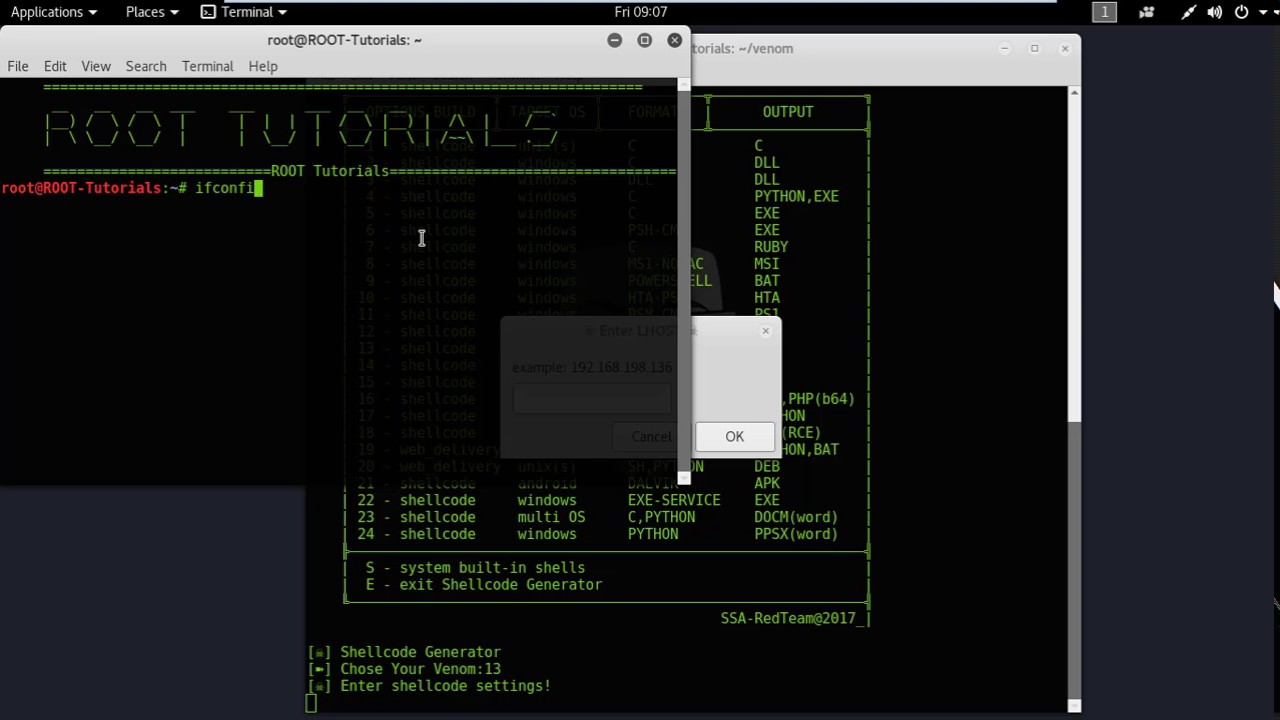Click the 'PPSX(word)' output entry
The width and height of the screenshot is (1280, 720).
coord(796,535)
